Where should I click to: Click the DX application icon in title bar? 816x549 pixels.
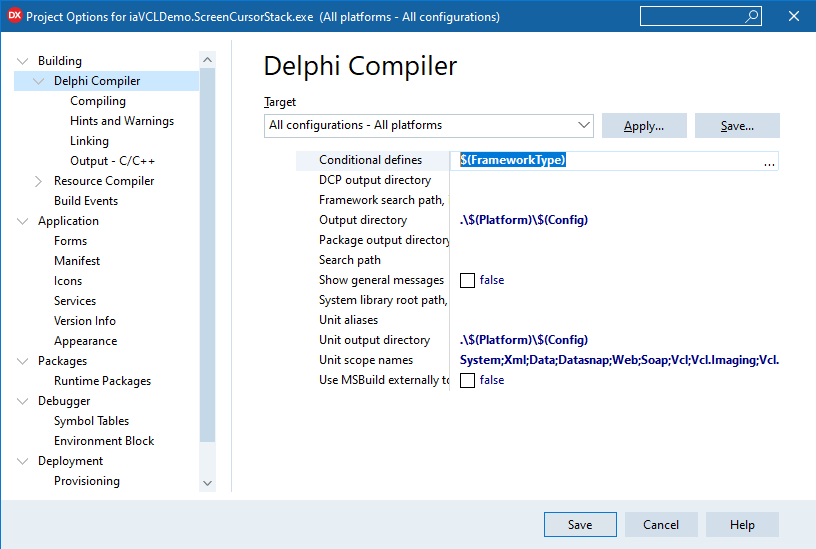point(14,16)
